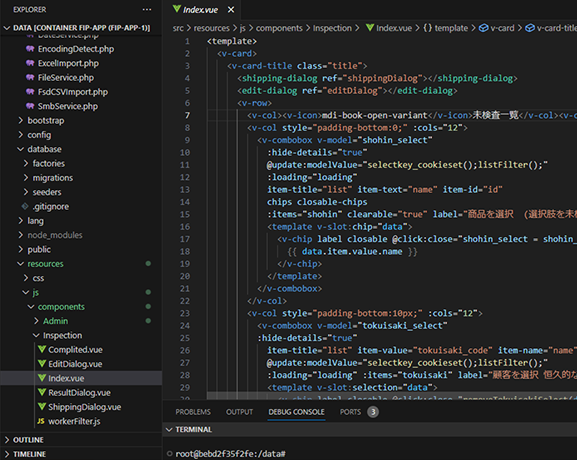Click the text shohin_select on line 9
577x460 pixels.
pyautogui.click(x=395, y=140)
